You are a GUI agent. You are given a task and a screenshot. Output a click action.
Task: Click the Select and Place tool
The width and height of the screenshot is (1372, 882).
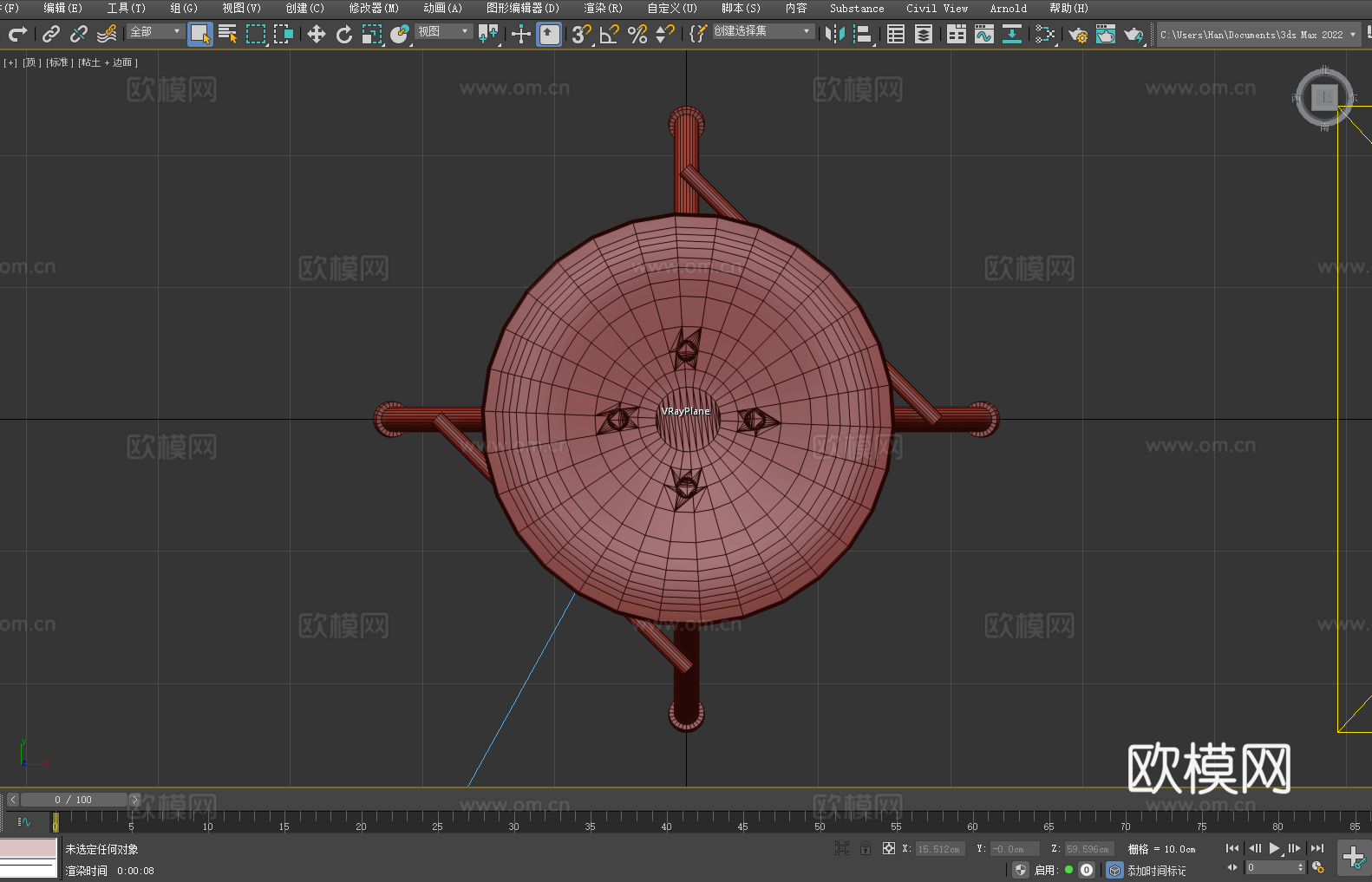400,34
